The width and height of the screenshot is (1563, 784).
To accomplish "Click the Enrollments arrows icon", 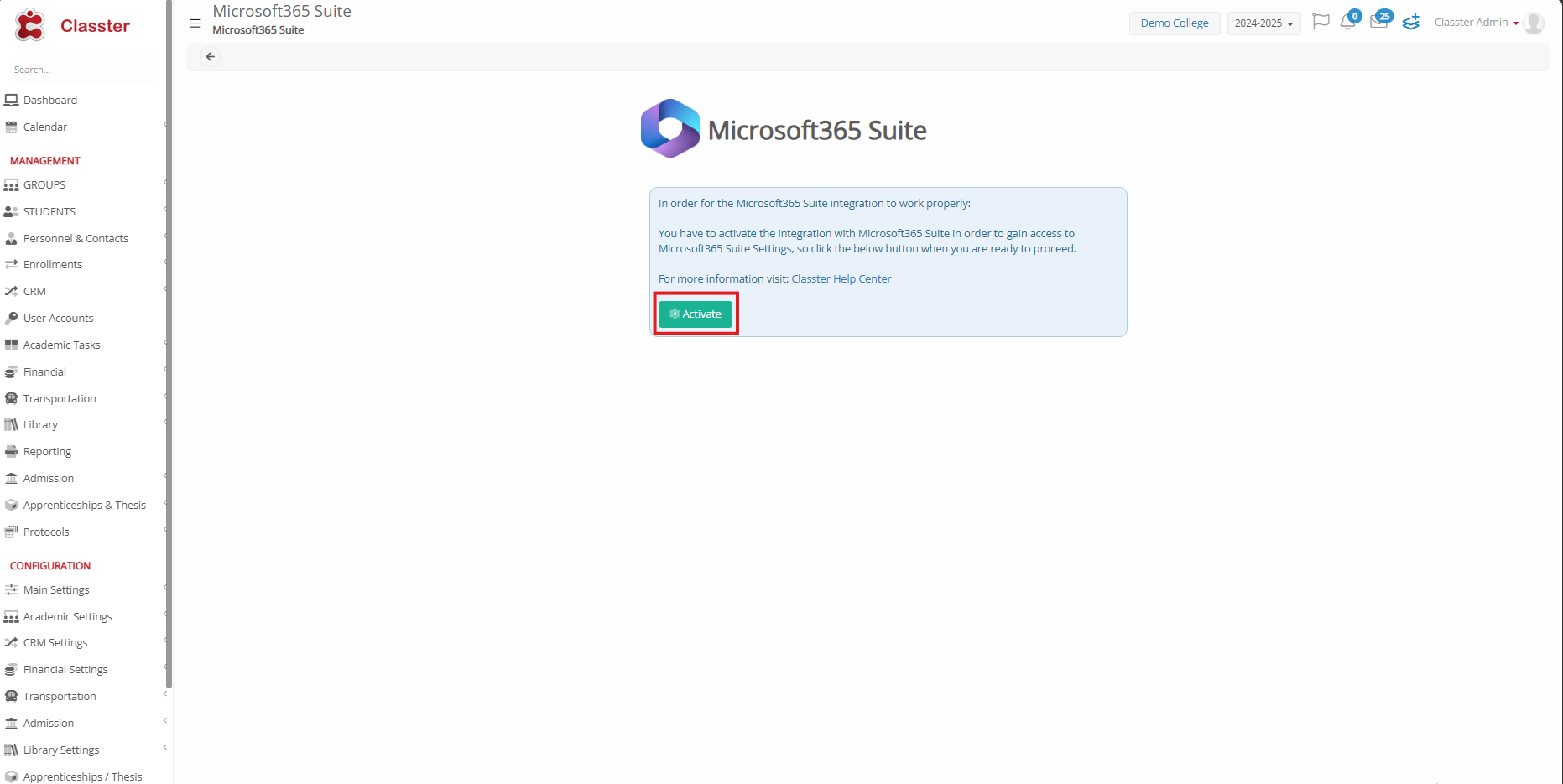I will [x=11, y=265].
